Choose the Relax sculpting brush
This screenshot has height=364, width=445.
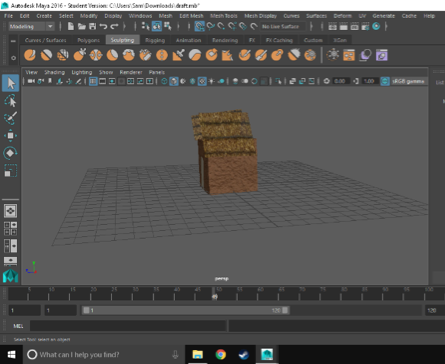63,55
